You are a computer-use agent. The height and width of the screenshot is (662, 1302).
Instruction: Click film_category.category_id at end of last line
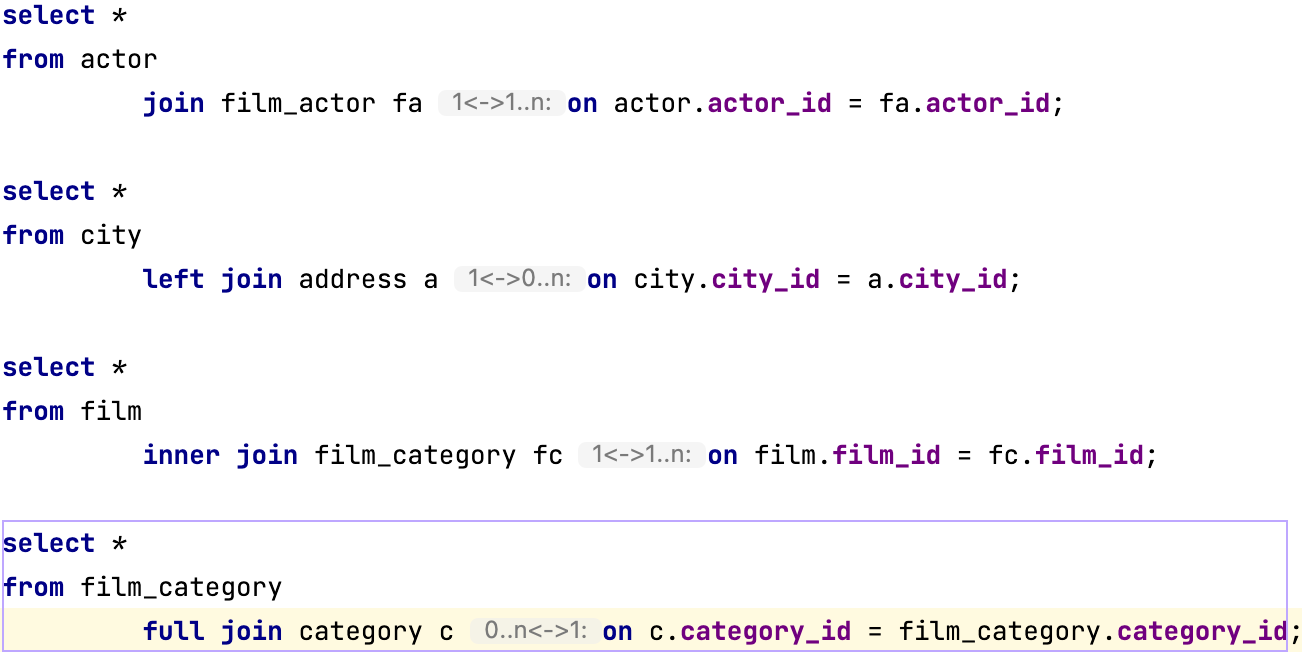point(1092,631)
